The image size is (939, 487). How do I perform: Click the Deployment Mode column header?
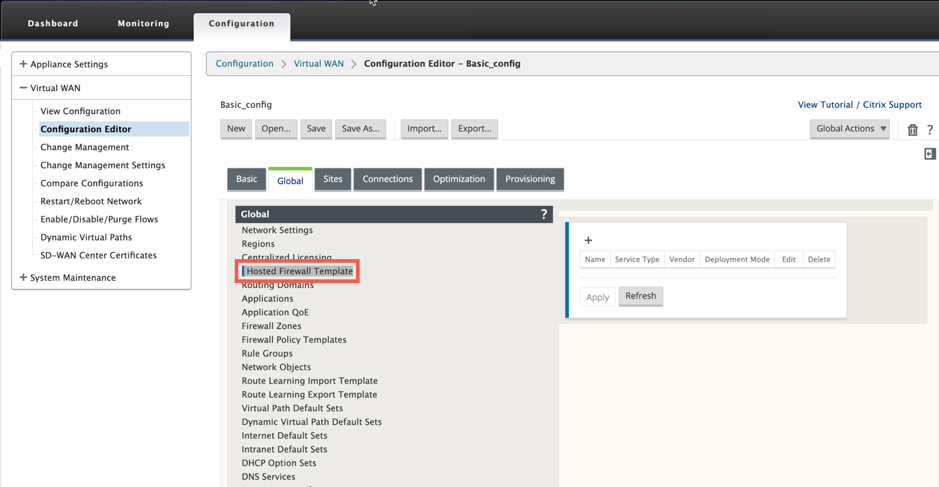(x=737, y=259)
